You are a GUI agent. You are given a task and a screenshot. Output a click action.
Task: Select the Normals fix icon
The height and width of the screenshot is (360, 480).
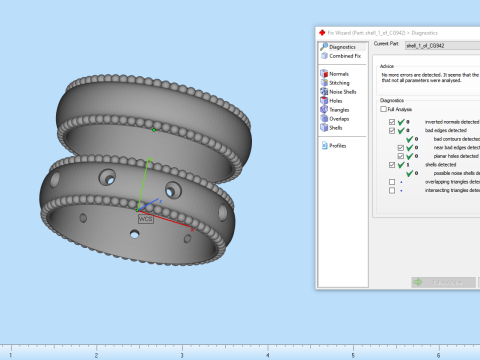[x=324, y=73]
